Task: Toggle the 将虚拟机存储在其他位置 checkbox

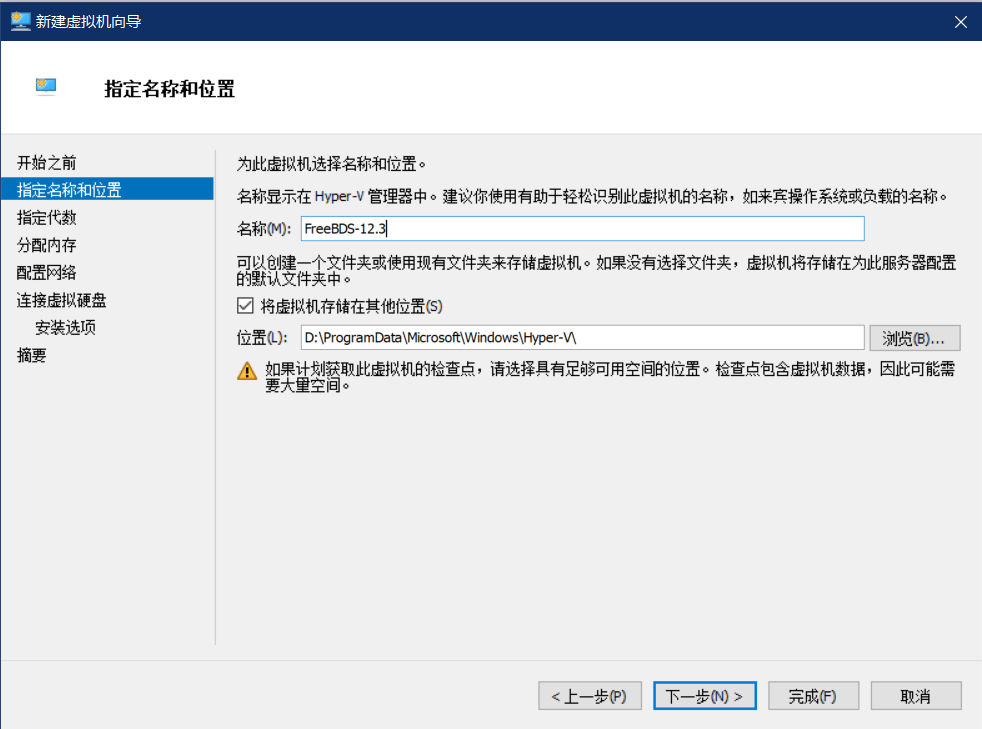Action: pos(245,306)
